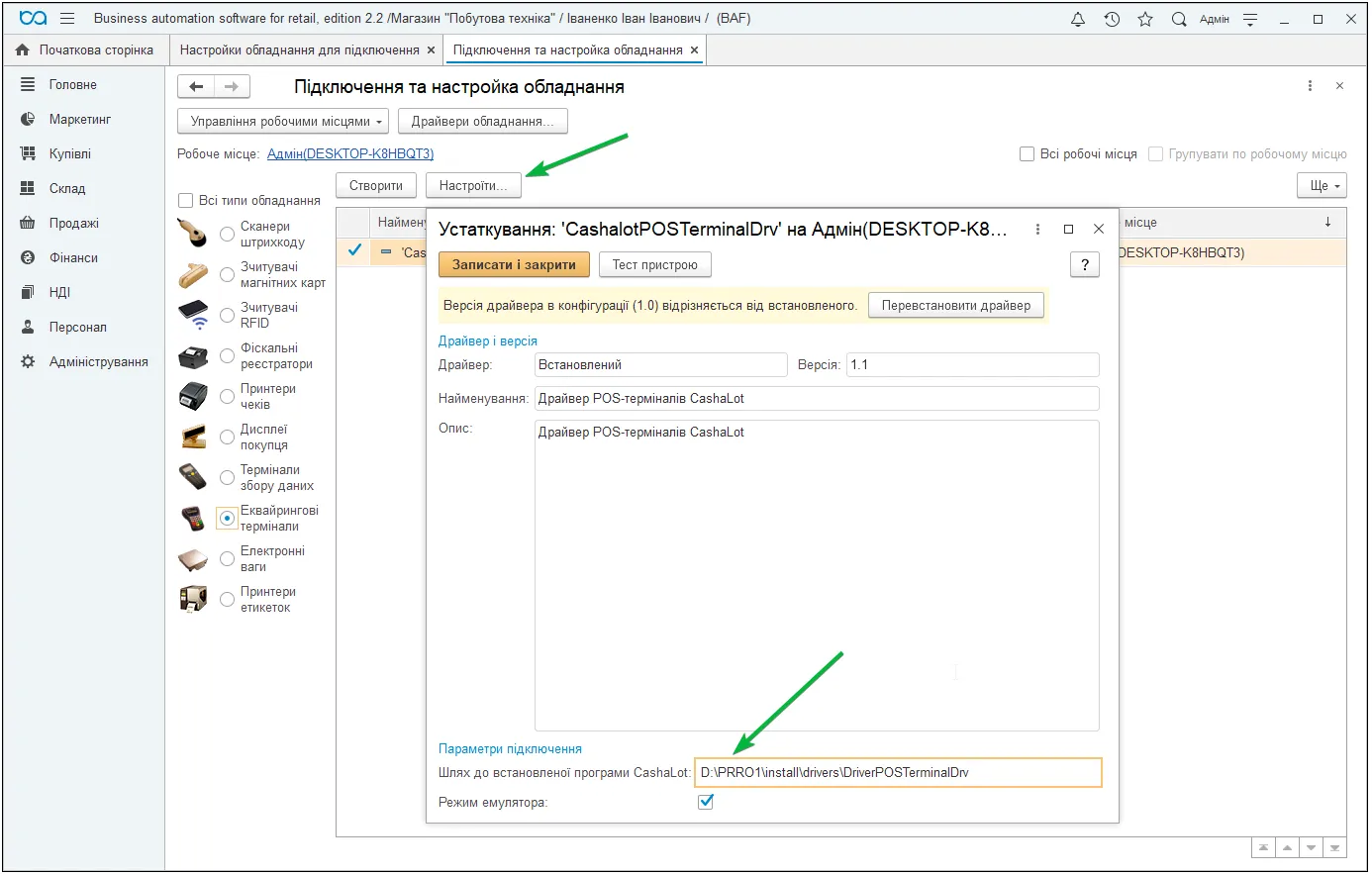Select the Дисплеї покупця radio button

[227, 437]
